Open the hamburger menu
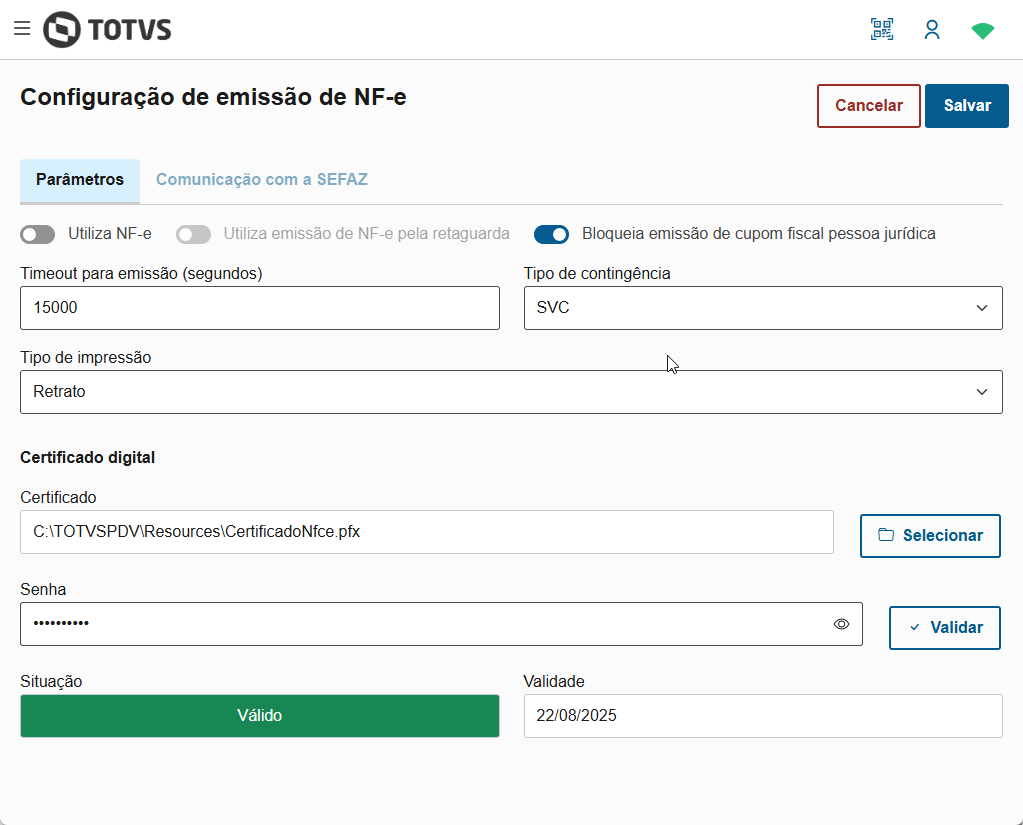Image resolution: width=1023 pixels, height=825 pixels. (22, 29)
